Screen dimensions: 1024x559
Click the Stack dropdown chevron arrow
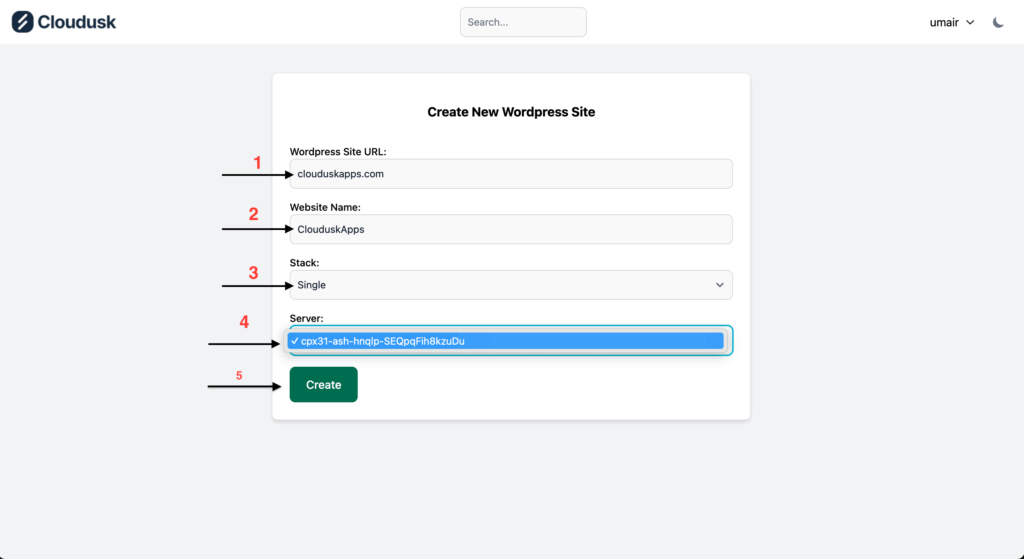coord(719,285)
